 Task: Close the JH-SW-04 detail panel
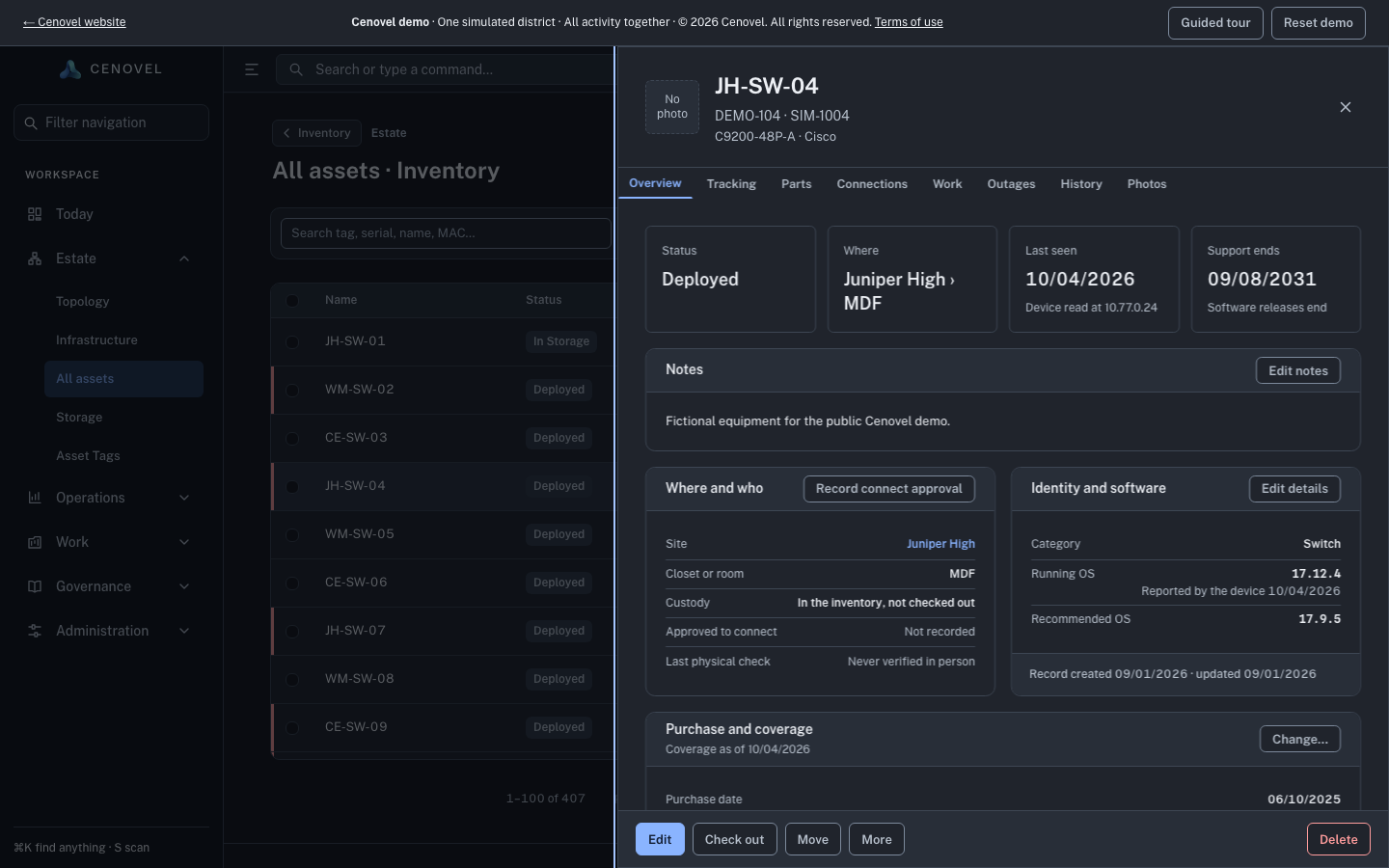tap(1346, 107)
